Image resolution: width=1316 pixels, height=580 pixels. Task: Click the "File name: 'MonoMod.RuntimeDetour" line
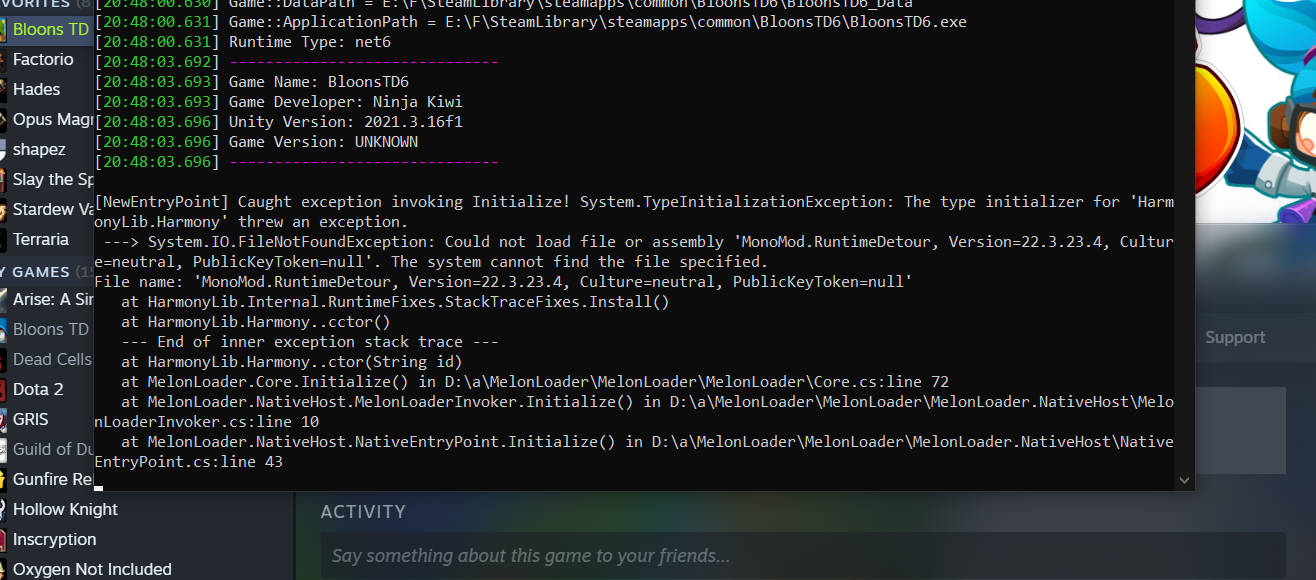pyautogui.click(x=503, y=282)
